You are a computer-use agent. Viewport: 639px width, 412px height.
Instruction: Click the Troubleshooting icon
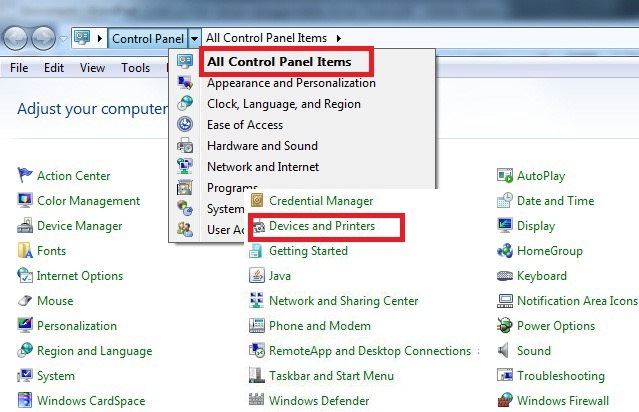click(x=505, y=375)
